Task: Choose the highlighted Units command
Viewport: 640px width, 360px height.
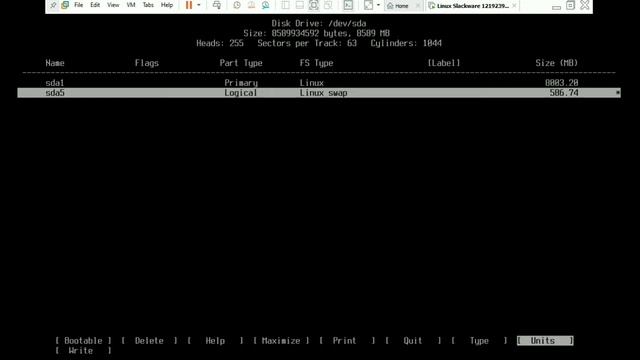Action: tap(545, 340)
